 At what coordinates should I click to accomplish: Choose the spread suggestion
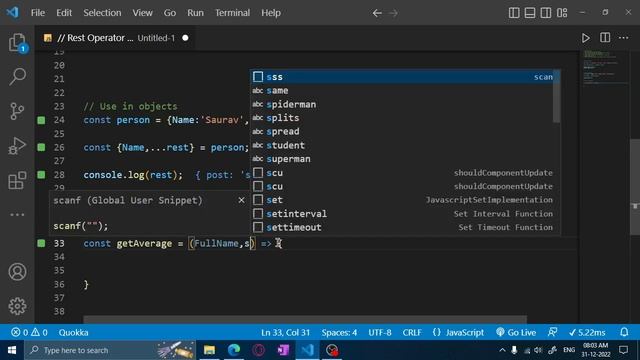[402, 131]
